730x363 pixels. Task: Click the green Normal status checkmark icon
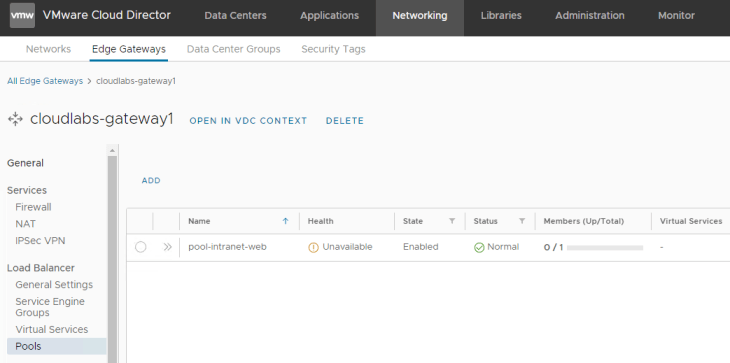(479, 248)
